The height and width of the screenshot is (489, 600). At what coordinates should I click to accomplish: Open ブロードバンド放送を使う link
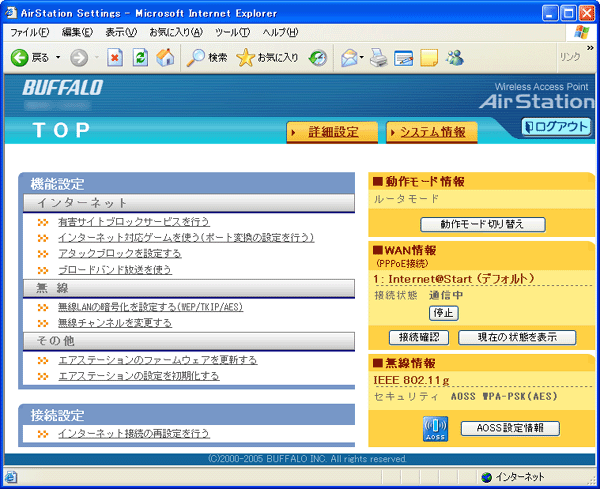click(115, 270)
